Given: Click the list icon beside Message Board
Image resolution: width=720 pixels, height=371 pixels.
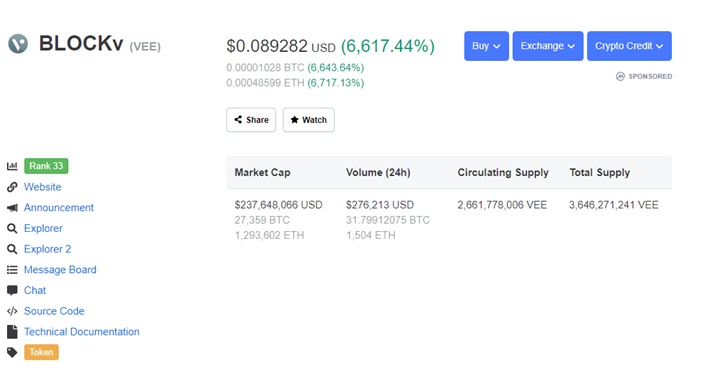Looking at the screenshot, I should (x=12, y=270).
